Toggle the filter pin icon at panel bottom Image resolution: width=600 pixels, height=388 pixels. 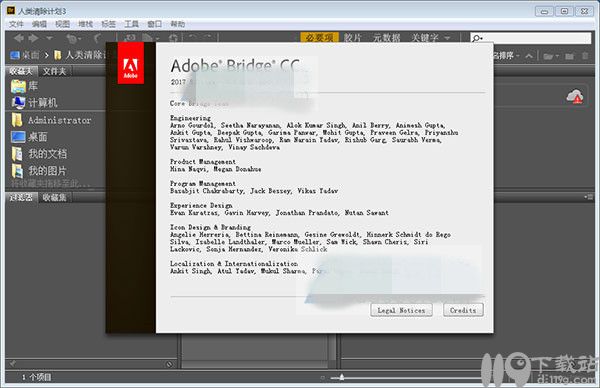pos(13,364)
